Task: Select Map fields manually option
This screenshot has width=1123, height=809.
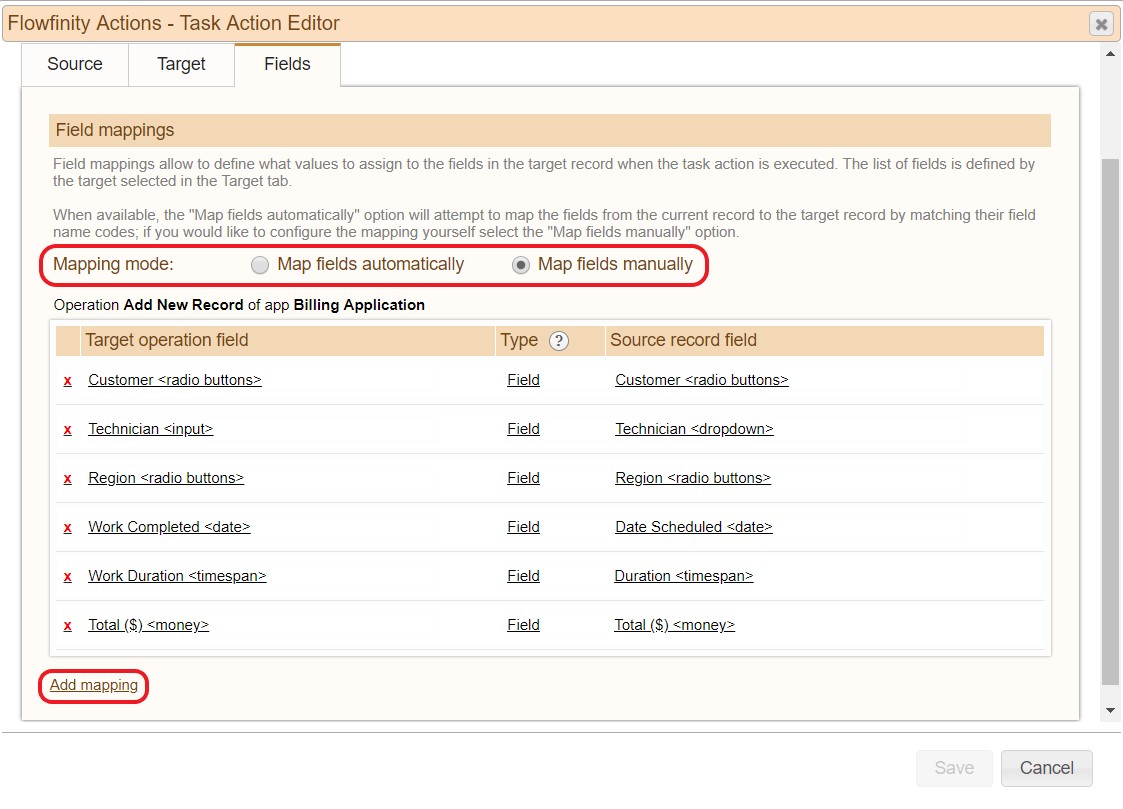Action: click(x=521, y=265)
